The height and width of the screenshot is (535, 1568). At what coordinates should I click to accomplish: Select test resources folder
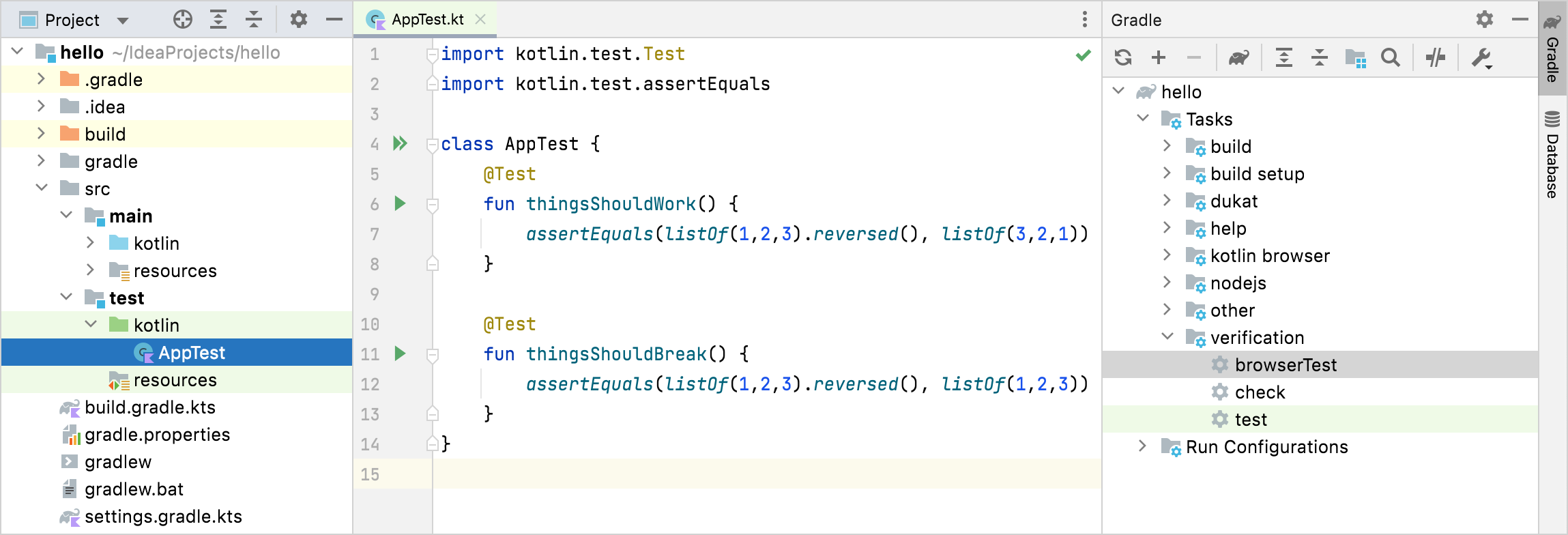click(x=177, y=379)
